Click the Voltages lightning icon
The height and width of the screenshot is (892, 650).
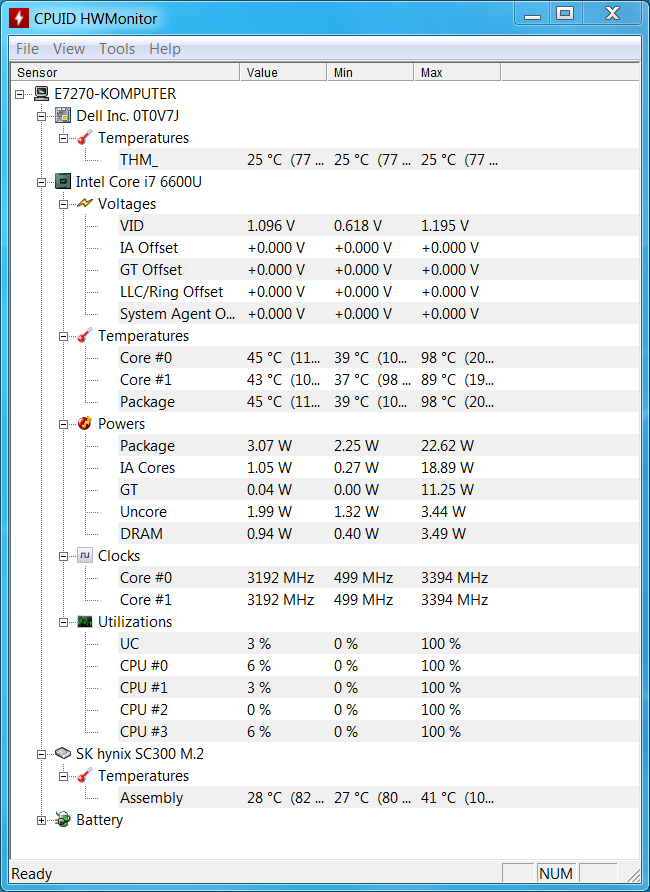pos(85,203)
